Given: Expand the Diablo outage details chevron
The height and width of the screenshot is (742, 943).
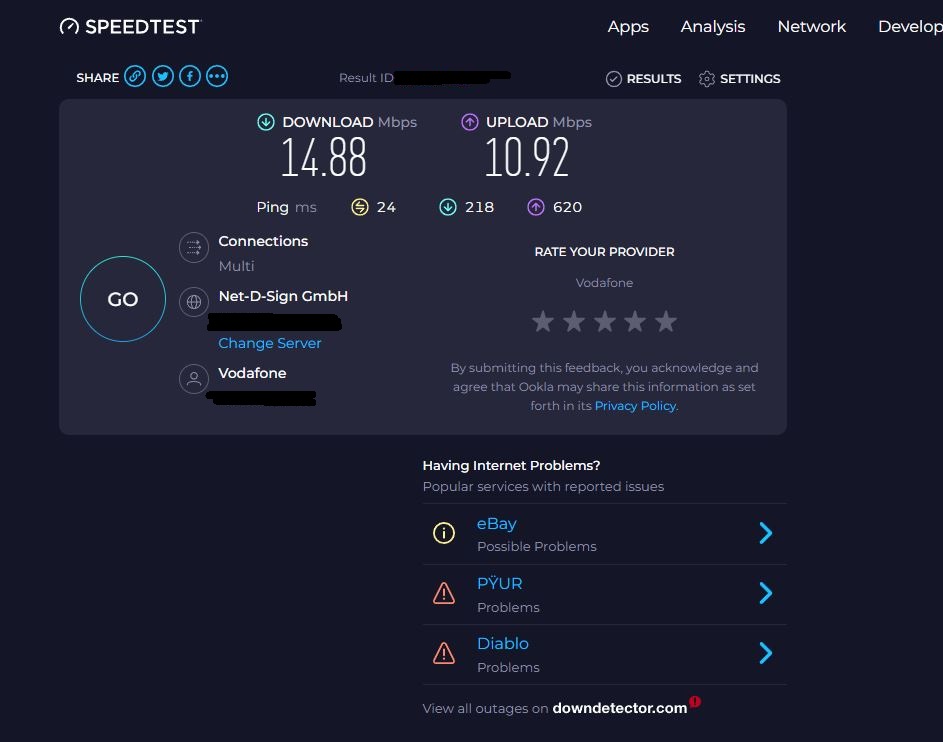Looking at the screenshot, I should click(766, 653).
